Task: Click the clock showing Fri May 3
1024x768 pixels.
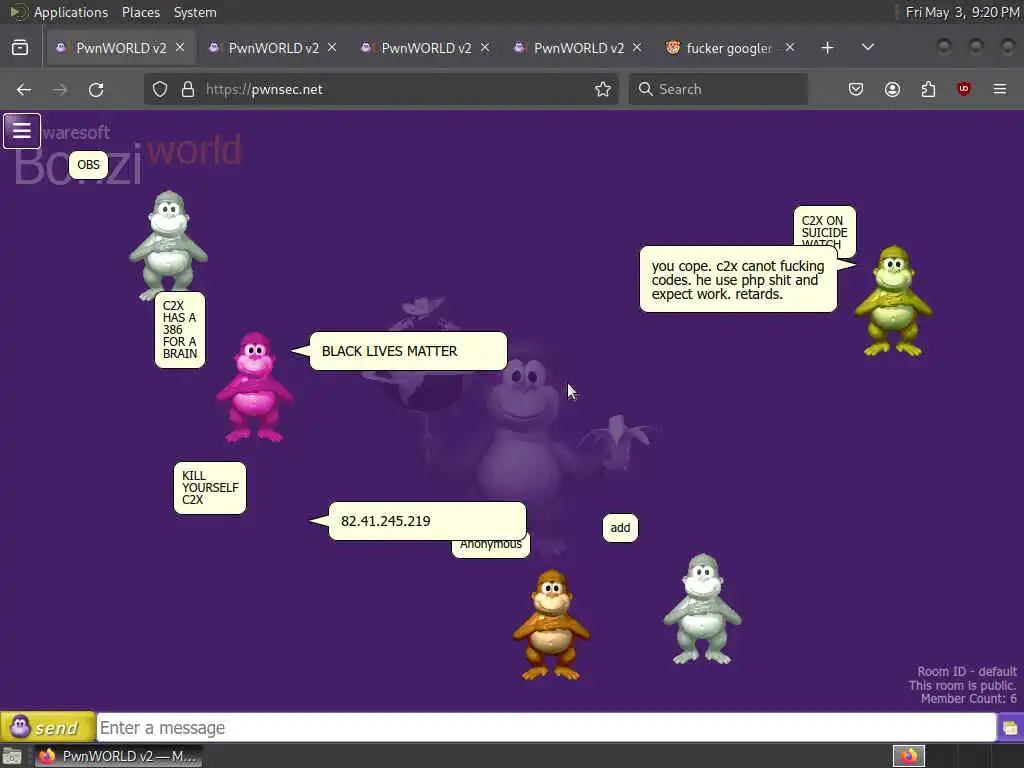Action: [x=962, y=12]
